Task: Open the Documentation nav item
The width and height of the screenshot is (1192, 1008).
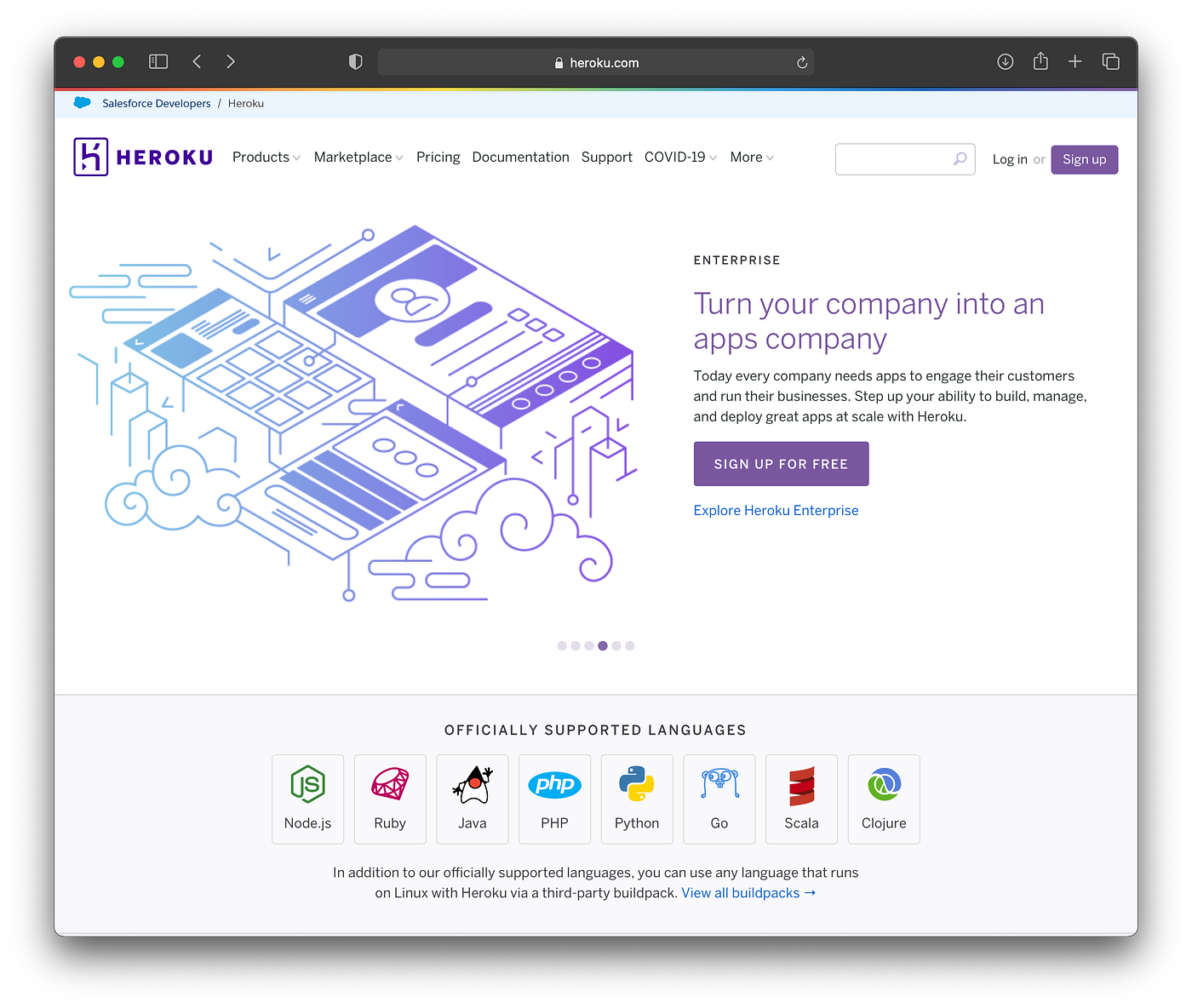Action: pyautogui.click(x=520, y=157)
